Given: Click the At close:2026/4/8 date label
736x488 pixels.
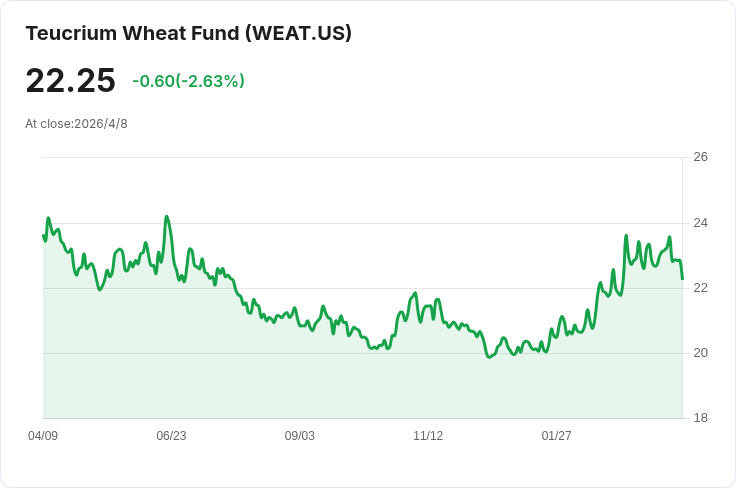Looking at the screenshot, I should coord(76,124).
